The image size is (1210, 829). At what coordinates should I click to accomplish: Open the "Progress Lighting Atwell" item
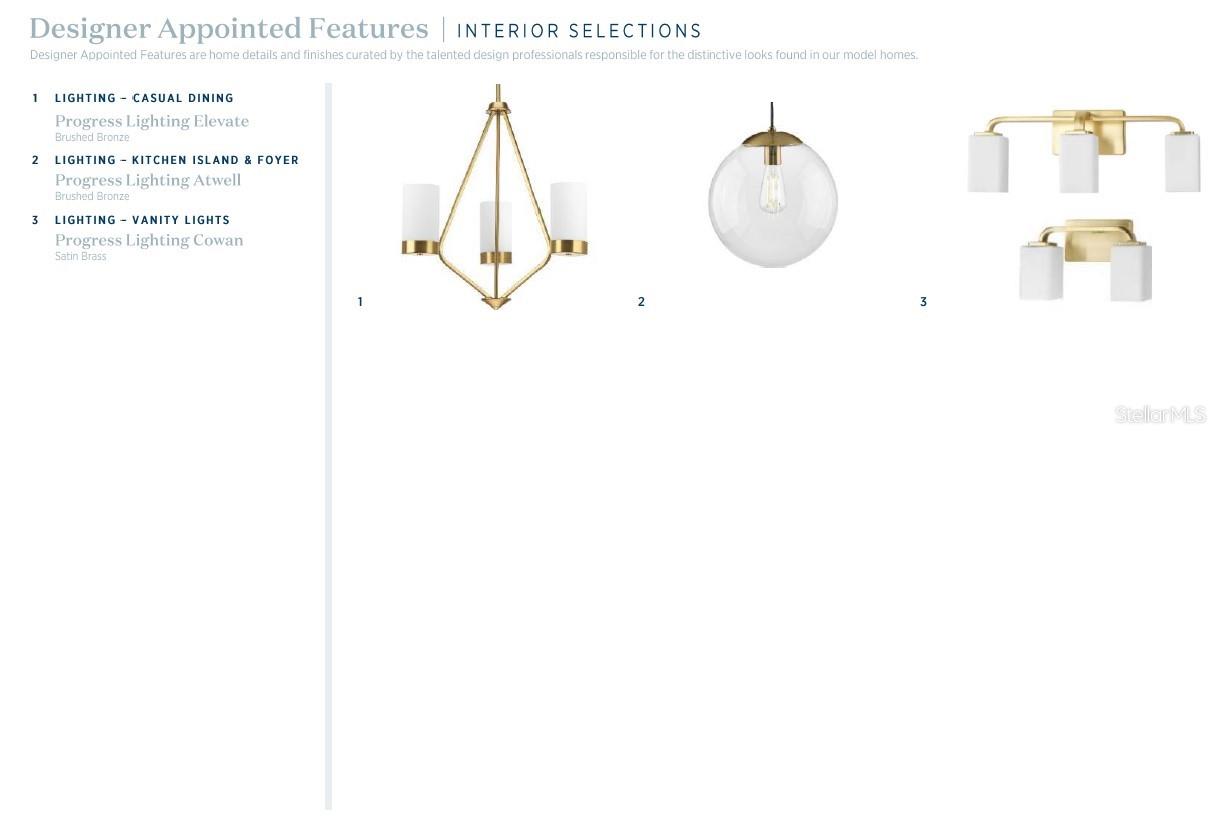148,180
